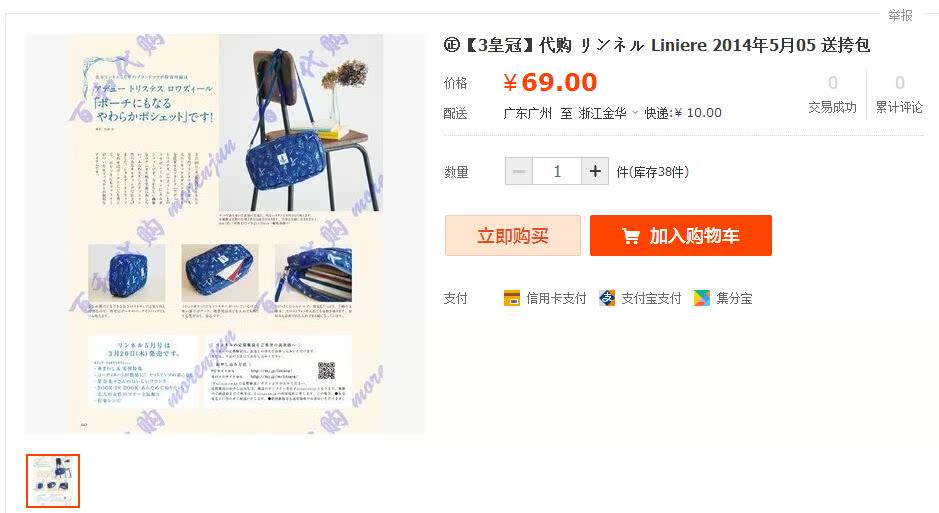Click the quantity input field showing 1
The width and height of the screenshot is (939, 513).
point(557,172)
